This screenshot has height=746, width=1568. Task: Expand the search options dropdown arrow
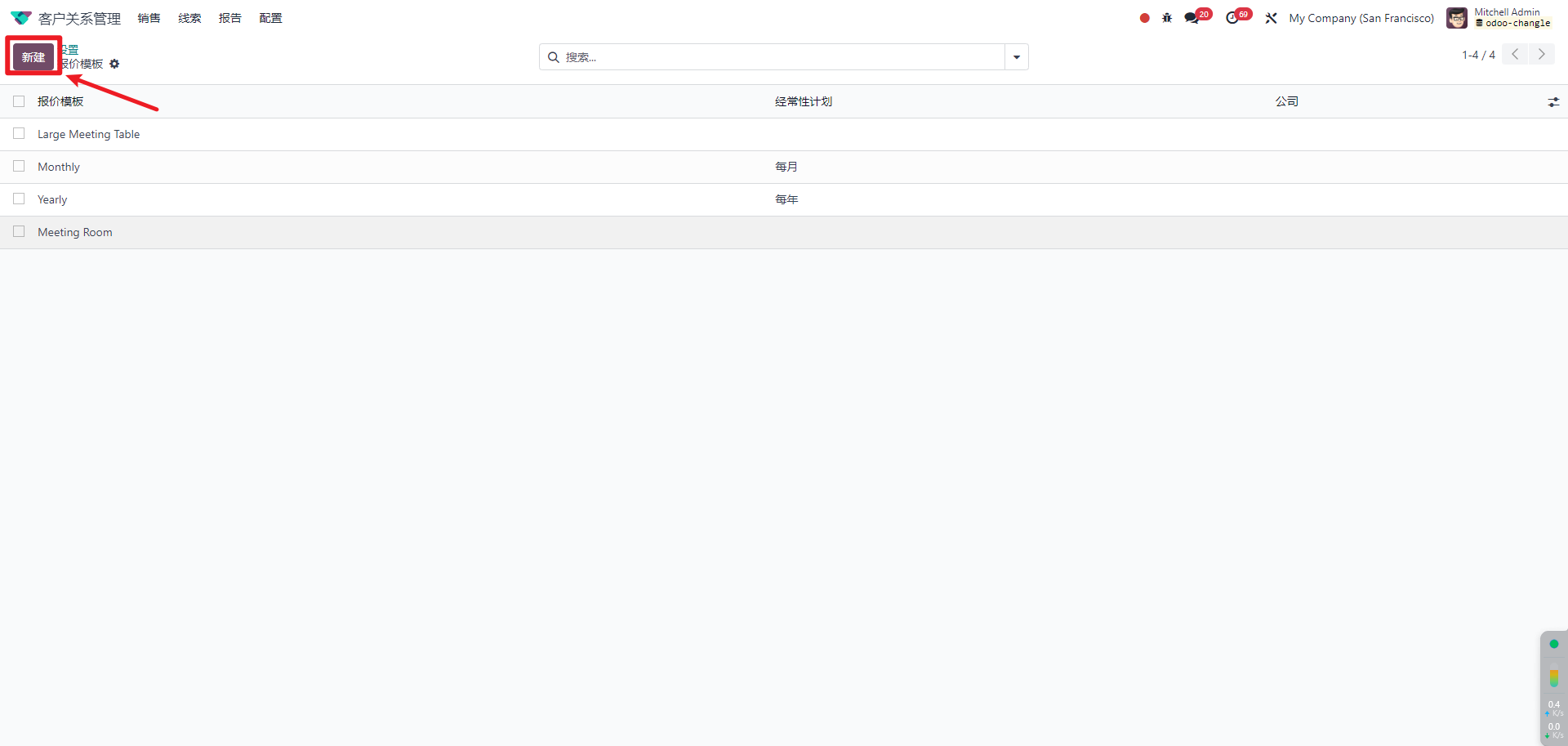[x=1016, y=57]
